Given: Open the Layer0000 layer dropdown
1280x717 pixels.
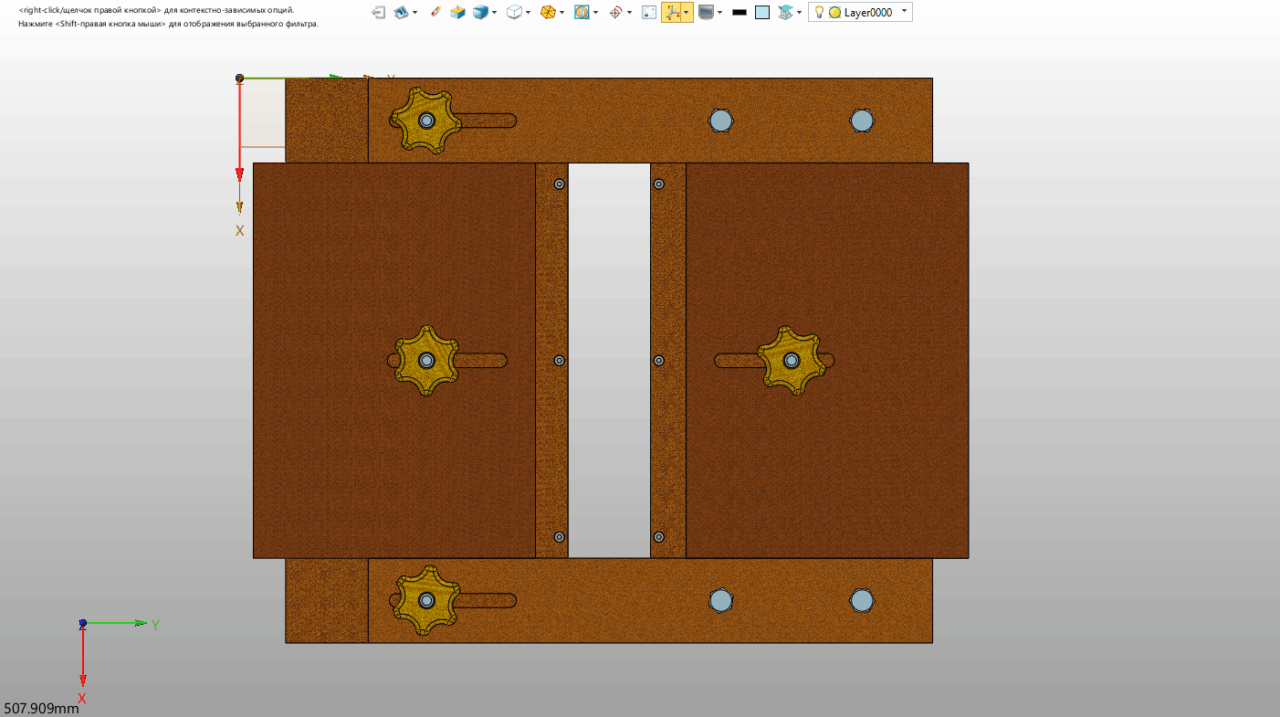Looking at the screenshot, I should point(905,12).
